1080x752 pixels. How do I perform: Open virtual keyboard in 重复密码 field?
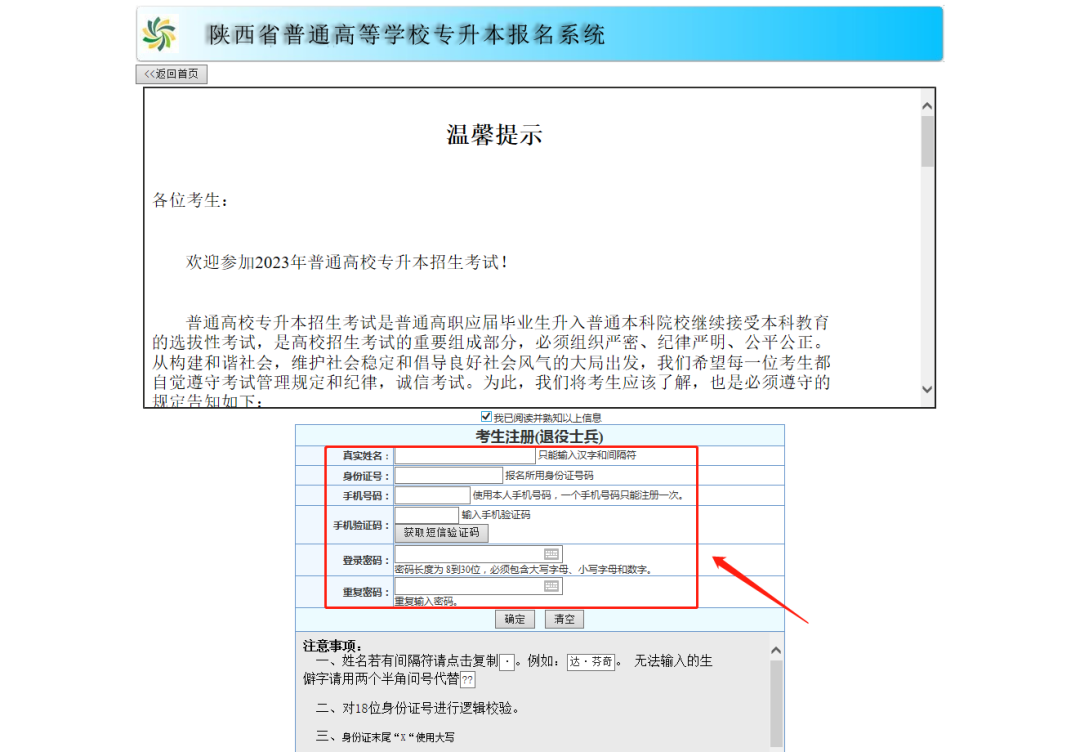coord(551,586)
